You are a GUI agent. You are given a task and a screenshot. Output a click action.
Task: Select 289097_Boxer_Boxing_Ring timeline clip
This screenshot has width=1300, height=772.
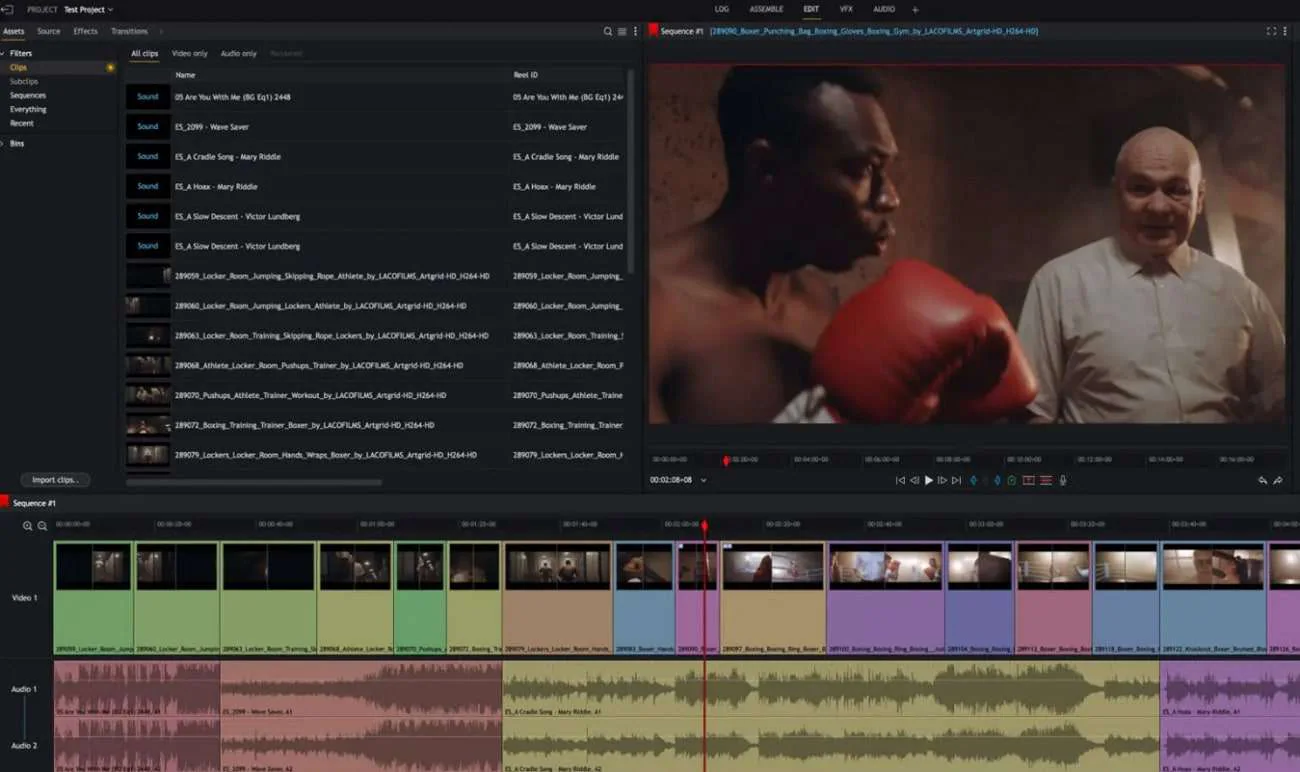point(773,598)
